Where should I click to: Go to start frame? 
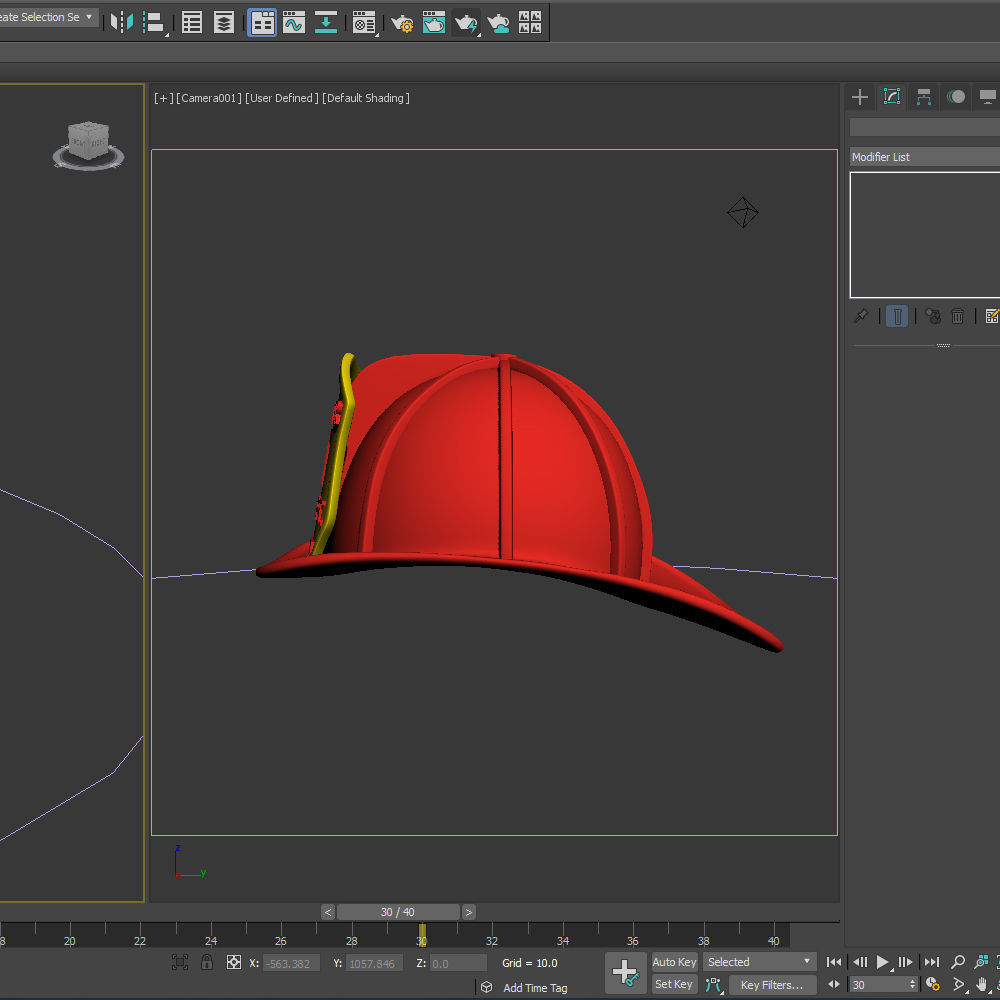[834, 962]
